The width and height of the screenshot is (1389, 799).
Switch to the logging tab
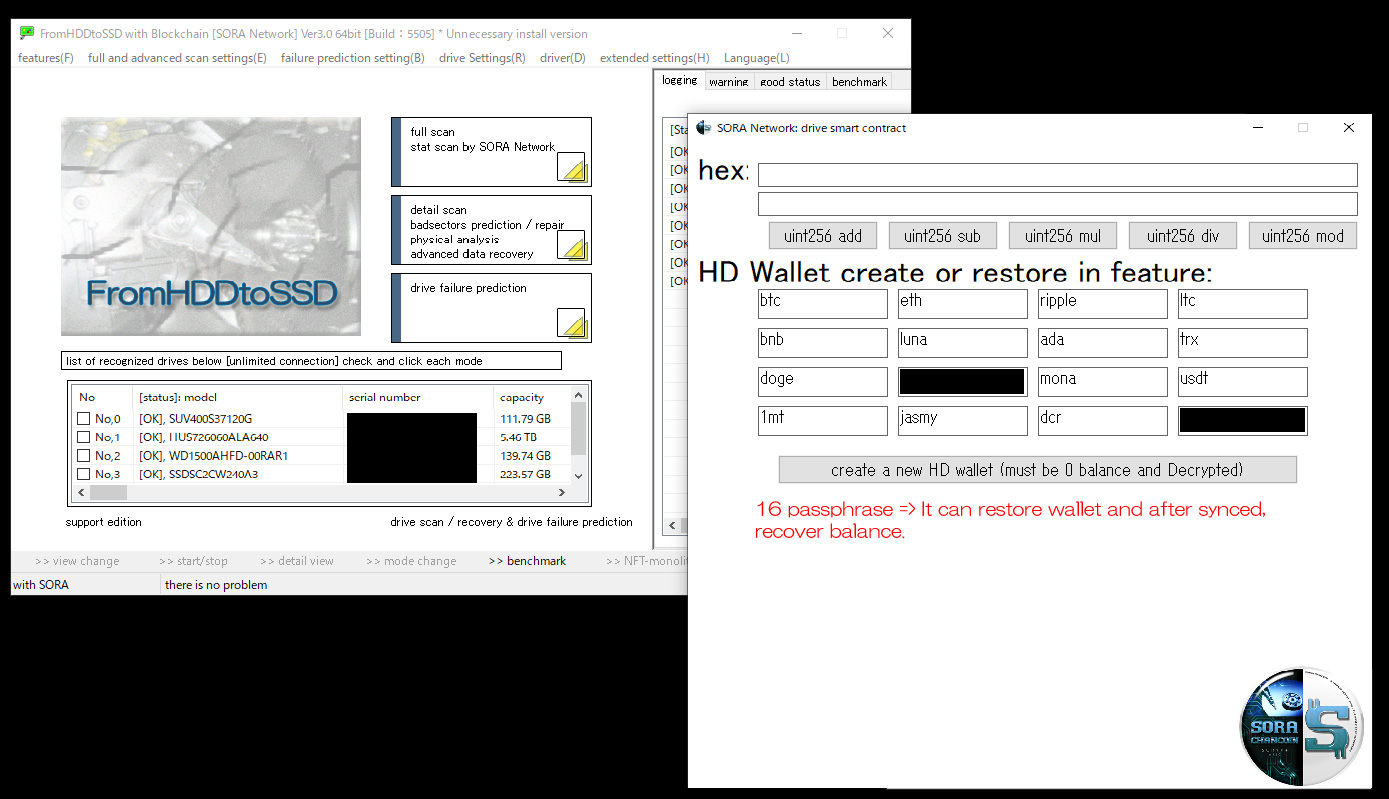(x=680, y=81)
